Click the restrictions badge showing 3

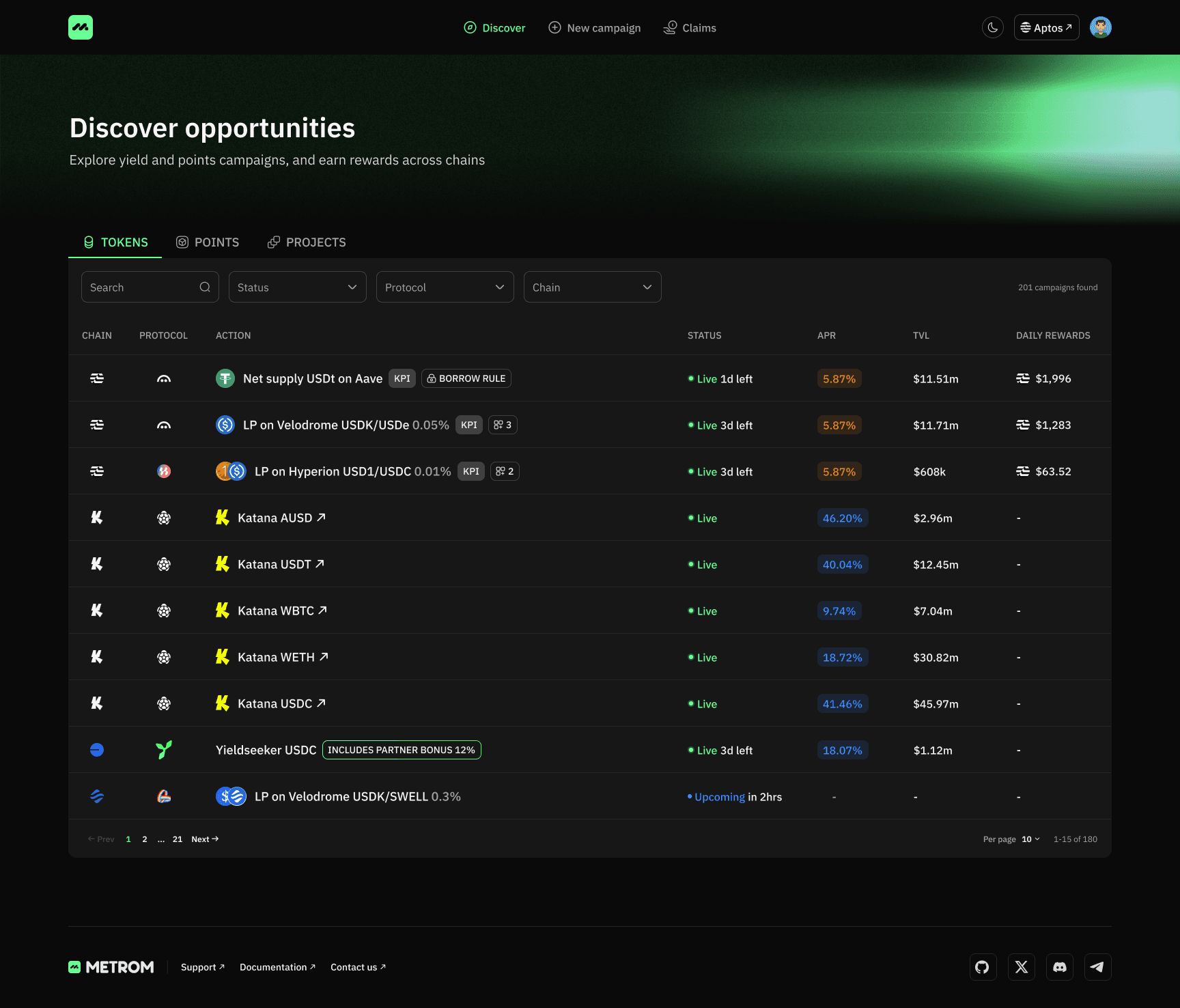click(503, 425)
